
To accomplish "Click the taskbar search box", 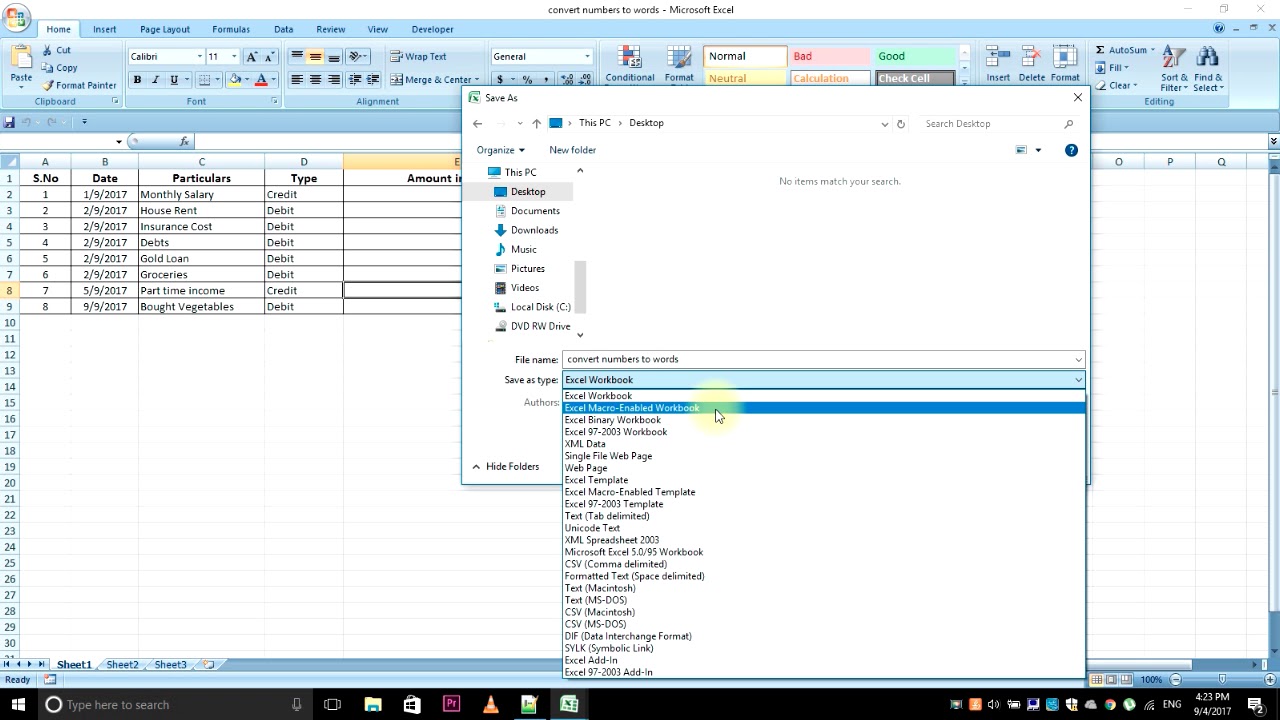I will click(173, 705).
